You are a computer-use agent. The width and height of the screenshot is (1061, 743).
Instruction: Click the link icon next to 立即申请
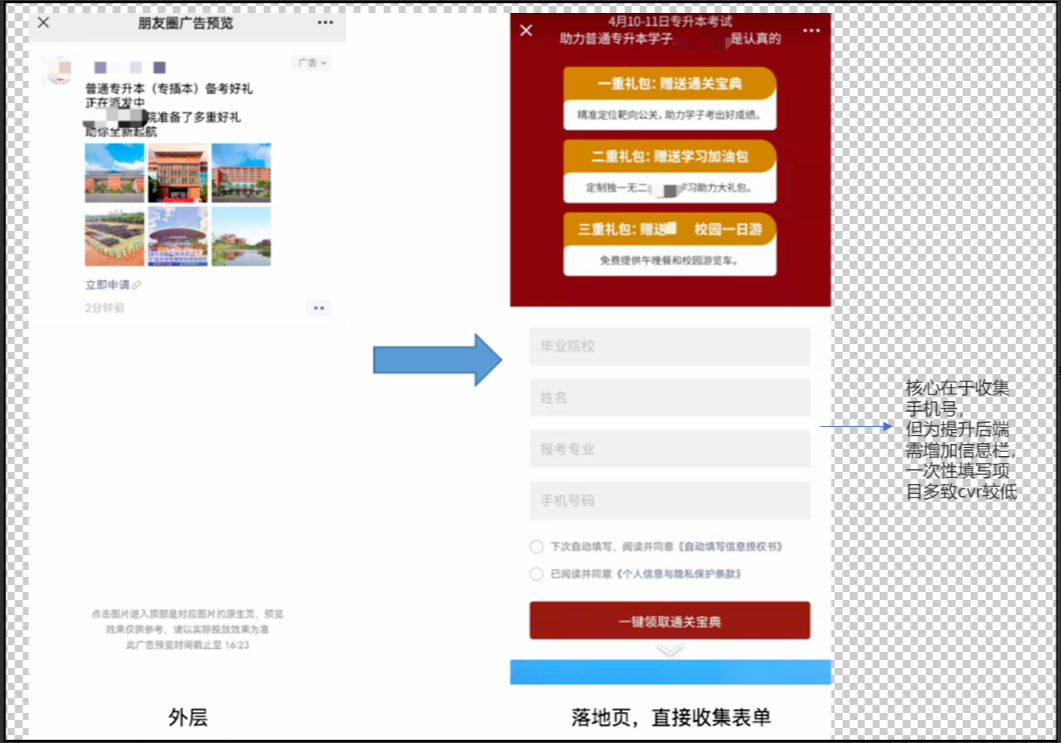click(137, 286)
